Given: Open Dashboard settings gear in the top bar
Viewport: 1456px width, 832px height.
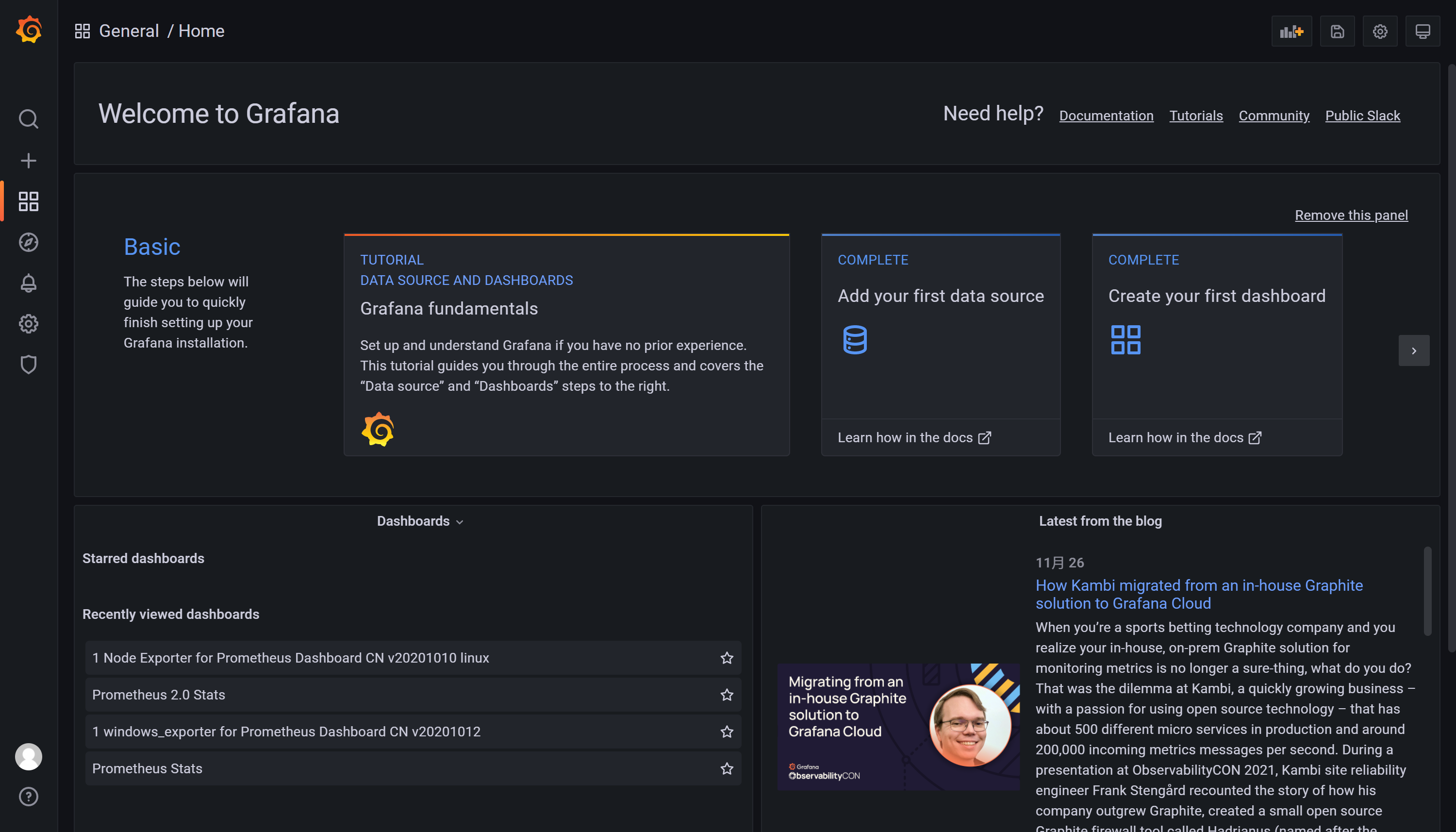Looking at the screenshot, I should (1380, 31).
